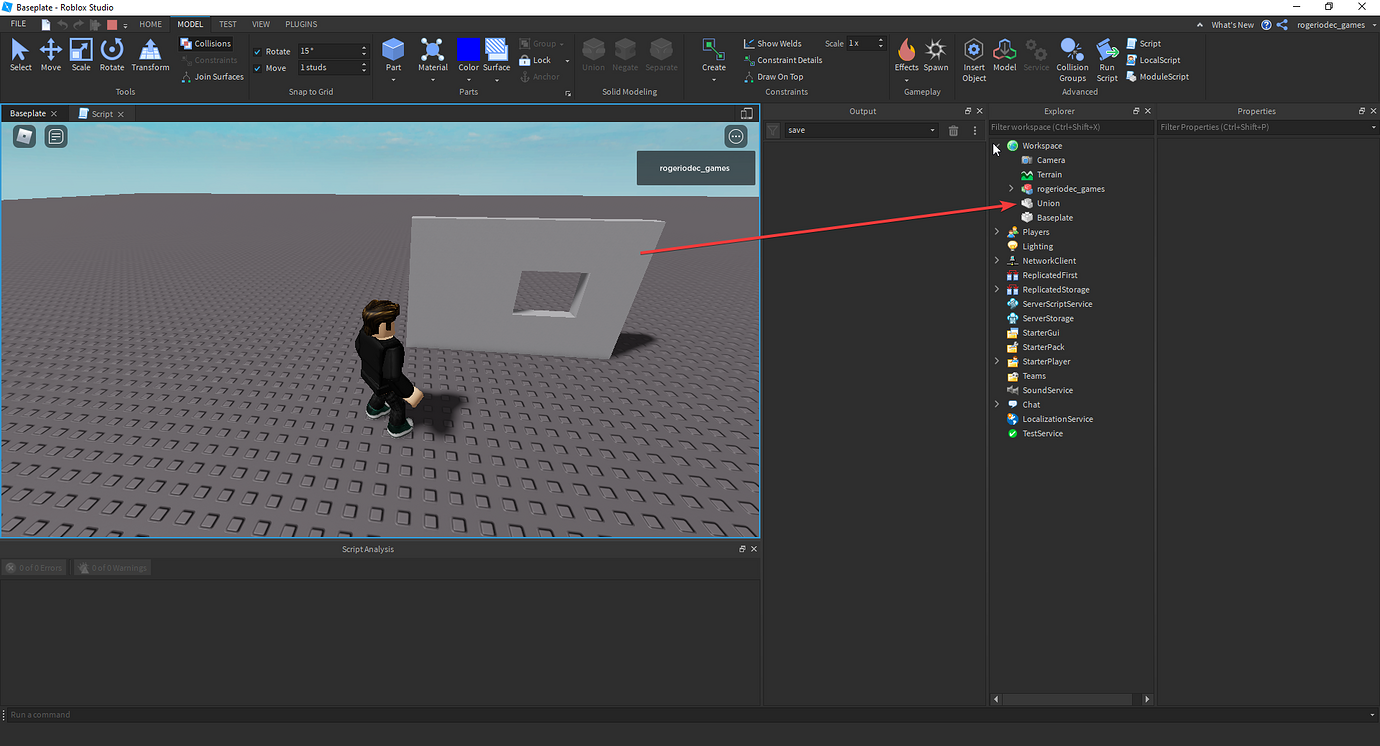Image resolution: width=1380 pixels, height=746 pixels.
Task: Open the Script editor tab
Action: [x=101, y=113]
